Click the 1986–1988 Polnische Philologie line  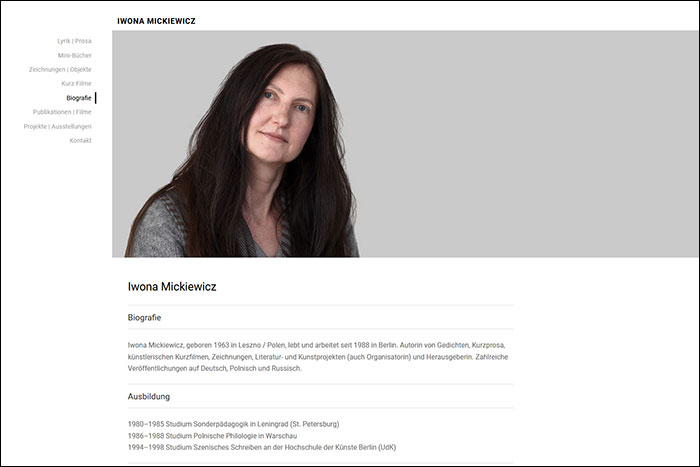(x=212, y=436)
